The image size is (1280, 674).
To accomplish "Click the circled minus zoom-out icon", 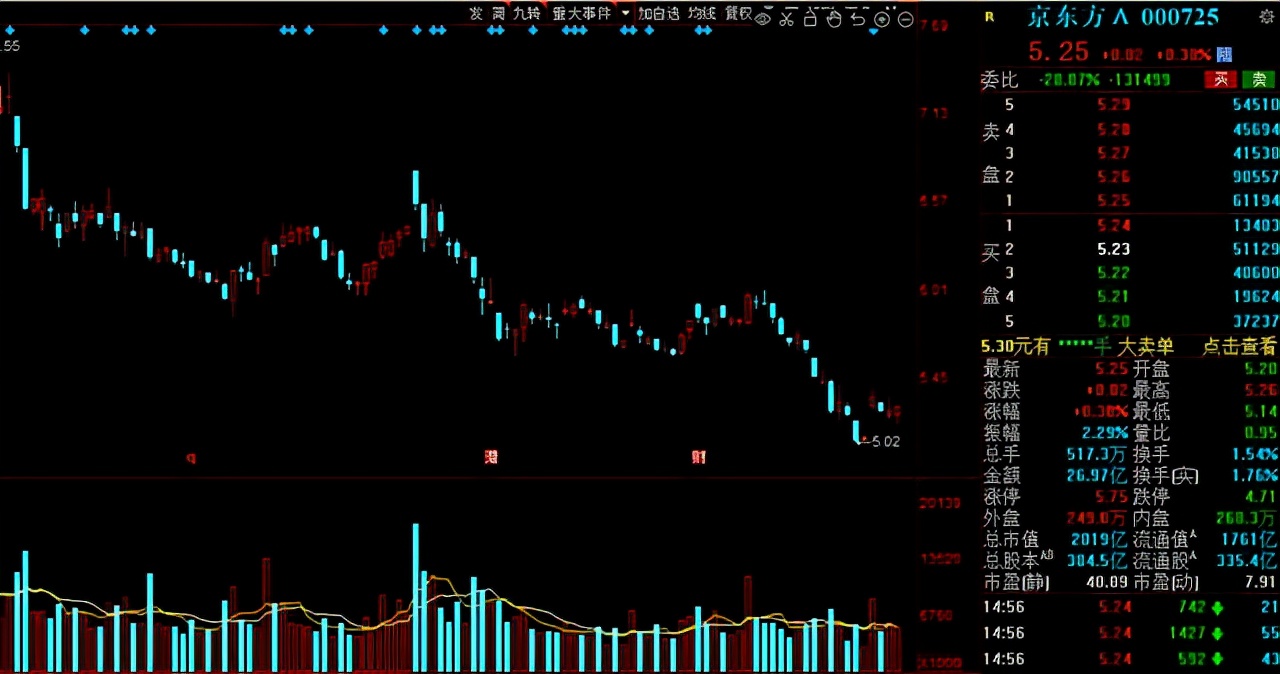I will (x=905, y=19).
